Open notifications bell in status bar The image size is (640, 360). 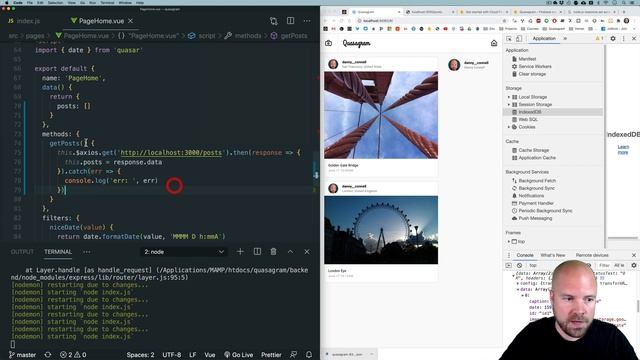pyautogui.click(x=309, y=355)
